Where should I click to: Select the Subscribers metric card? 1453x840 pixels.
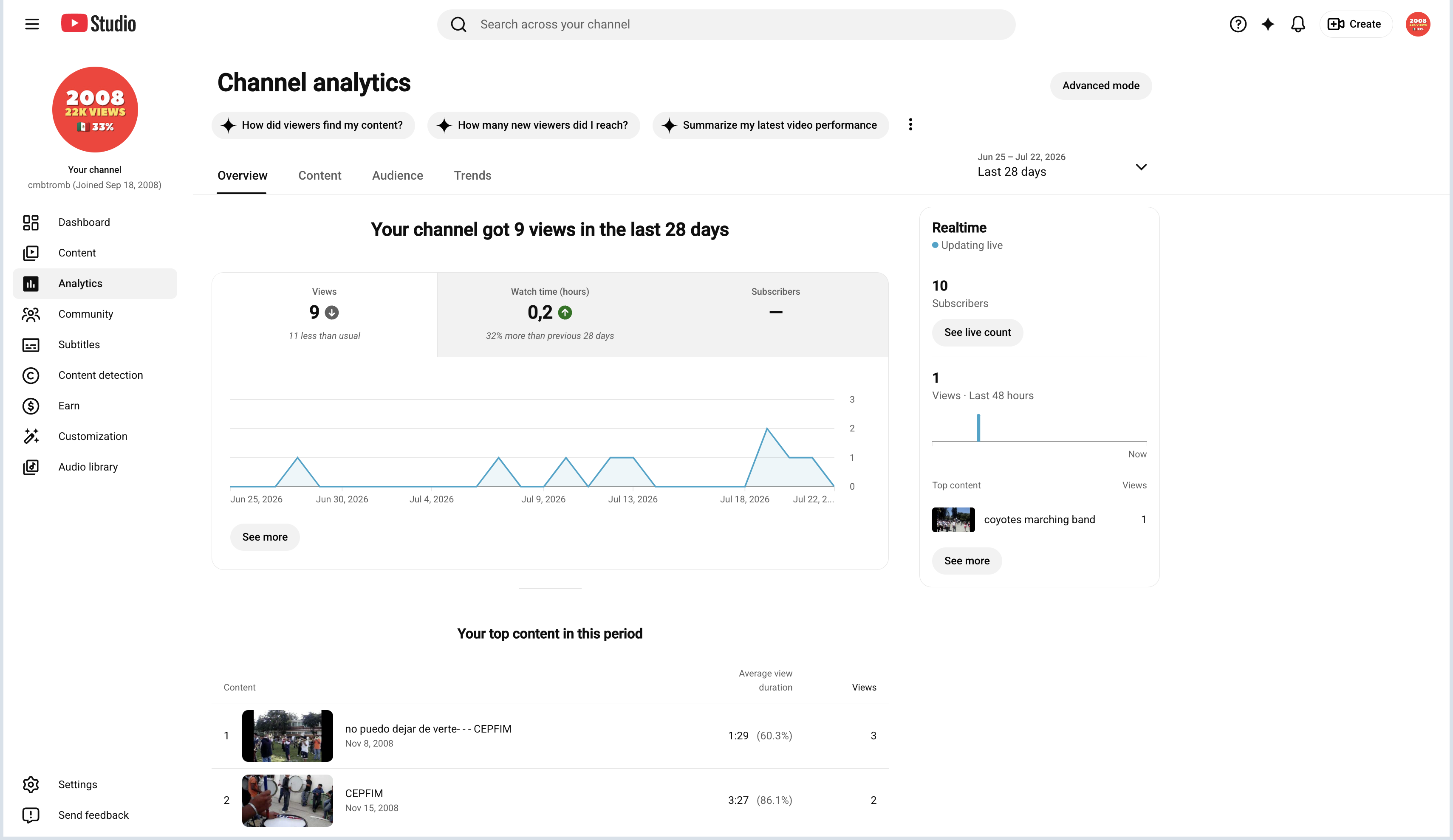click(x=775, y=314)
